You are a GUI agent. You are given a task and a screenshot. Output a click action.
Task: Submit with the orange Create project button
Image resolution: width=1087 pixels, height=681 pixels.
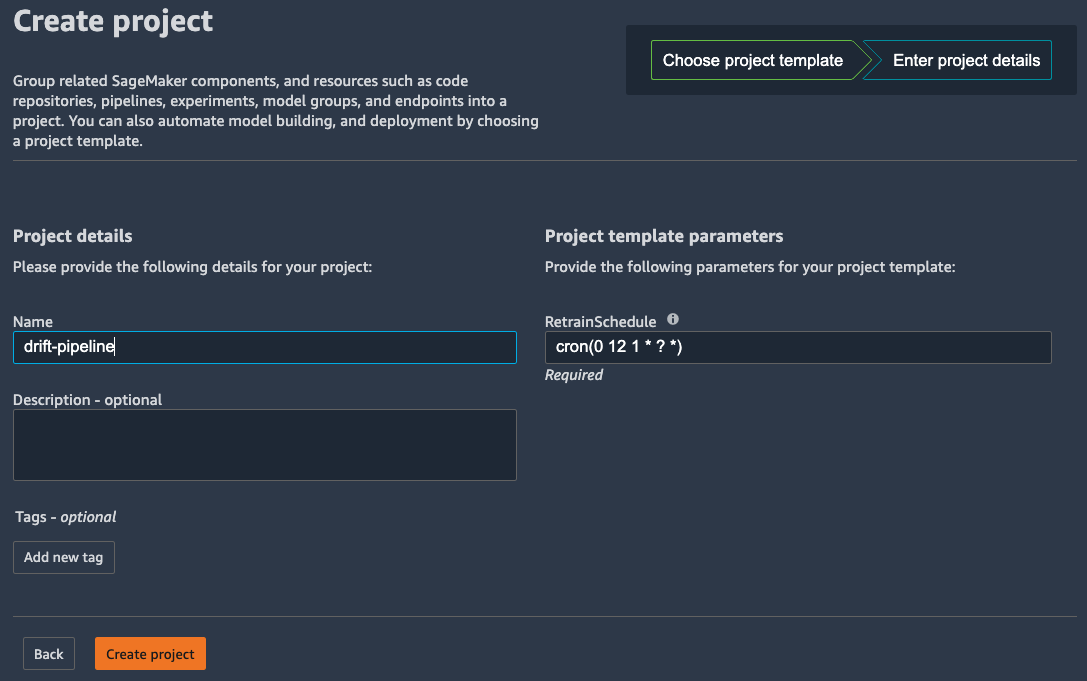click(x=150, y=654)
